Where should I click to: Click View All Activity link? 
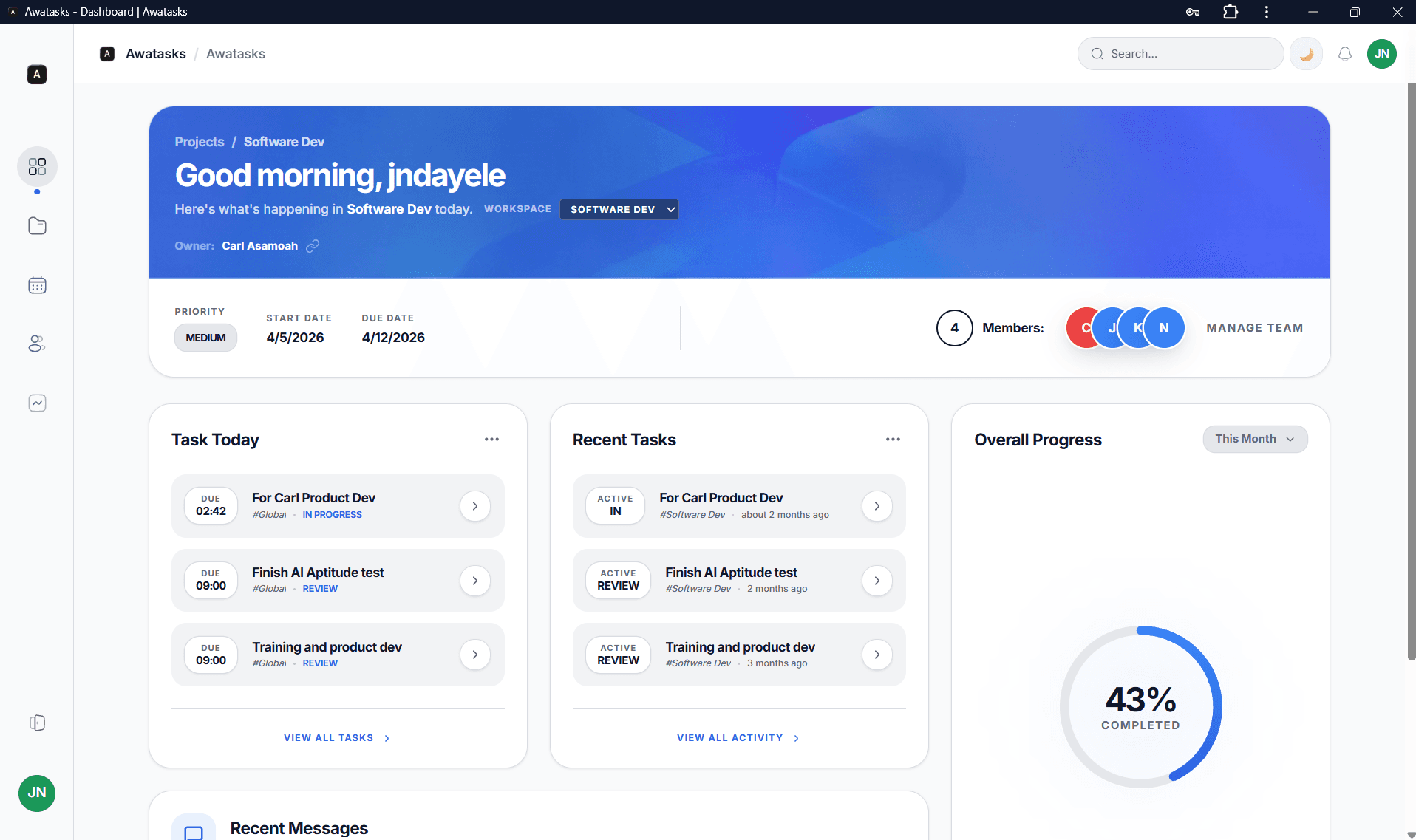(738, 738)
